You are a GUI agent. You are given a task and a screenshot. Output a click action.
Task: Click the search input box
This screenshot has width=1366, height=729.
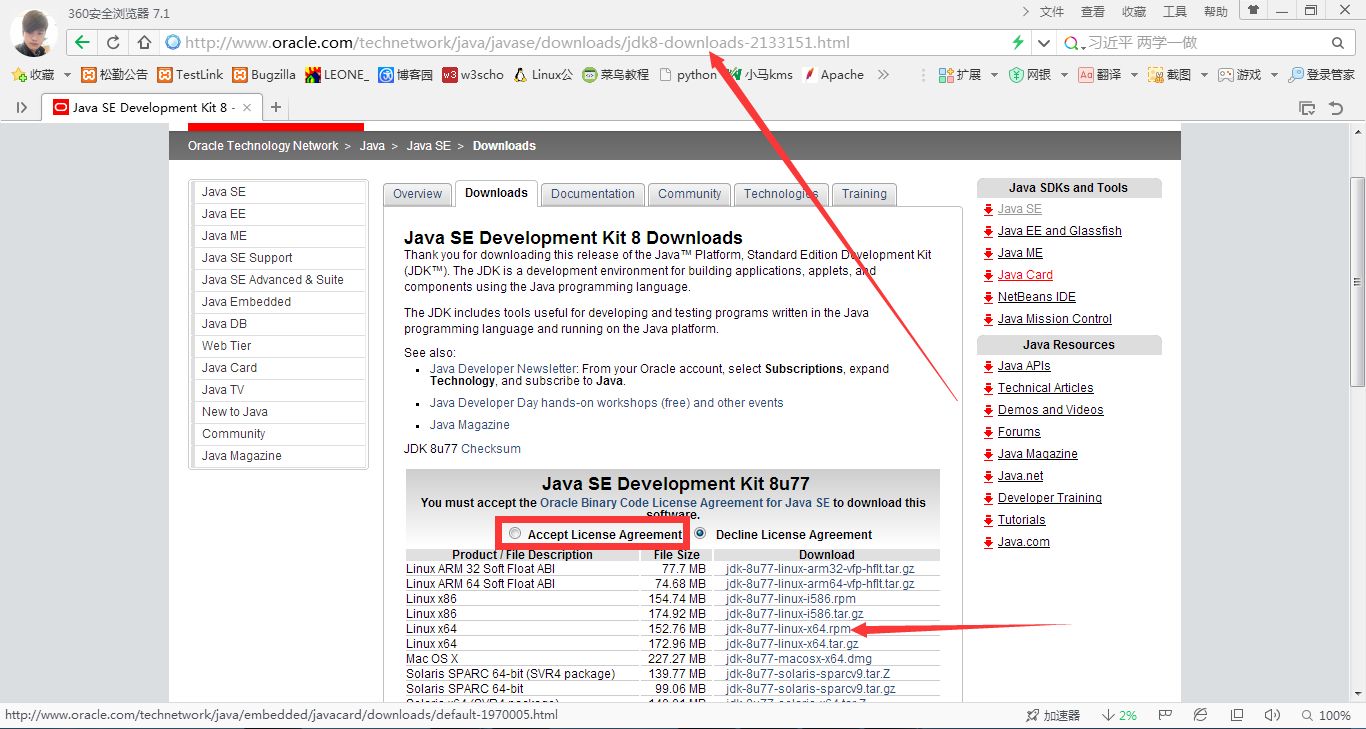tap(1207, 43)
